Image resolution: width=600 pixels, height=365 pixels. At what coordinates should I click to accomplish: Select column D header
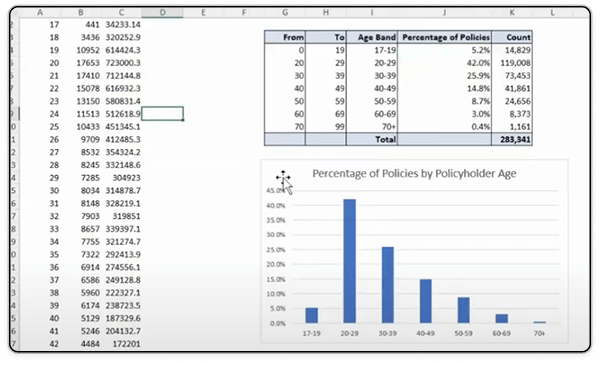pyautogui.click(x=162, y=13)
